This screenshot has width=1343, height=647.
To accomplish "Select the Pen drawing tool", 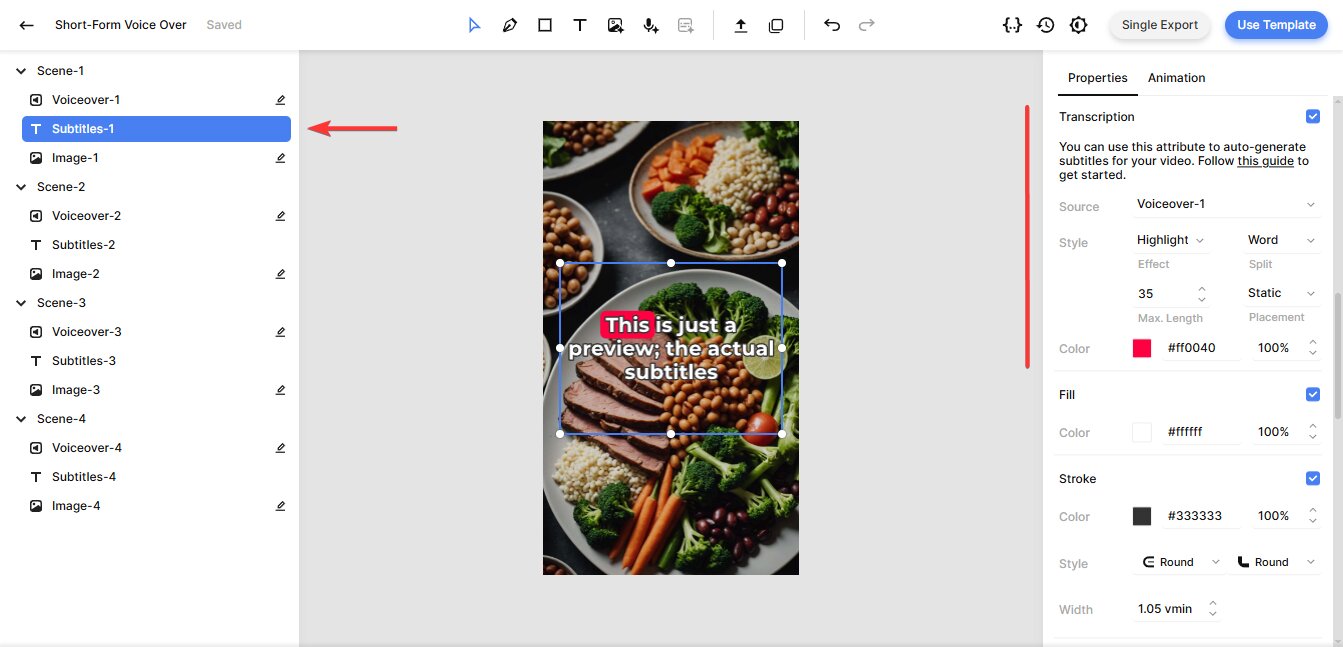I will point(510,26).
